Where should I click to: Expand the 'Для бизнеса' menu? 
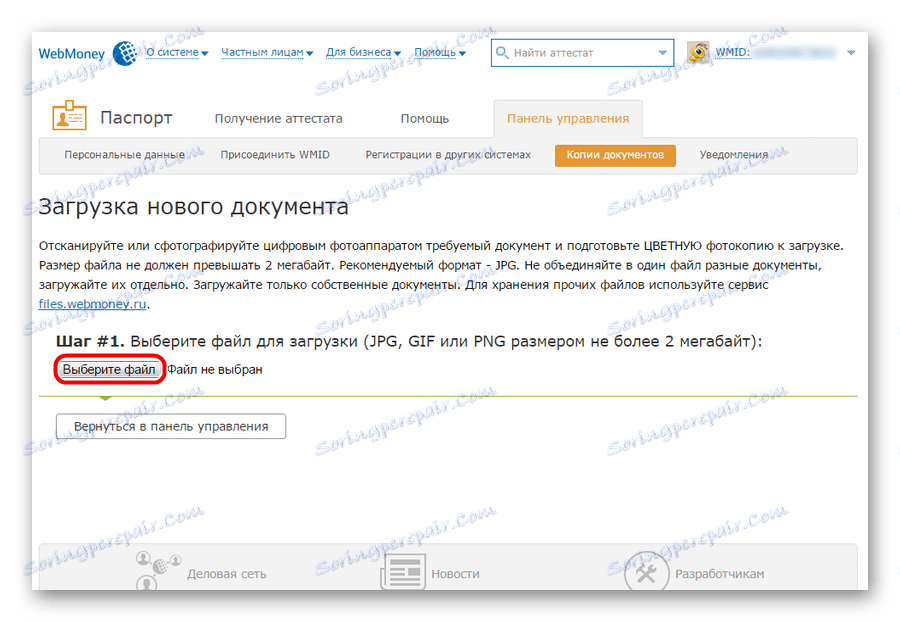[x=363, y=52]
